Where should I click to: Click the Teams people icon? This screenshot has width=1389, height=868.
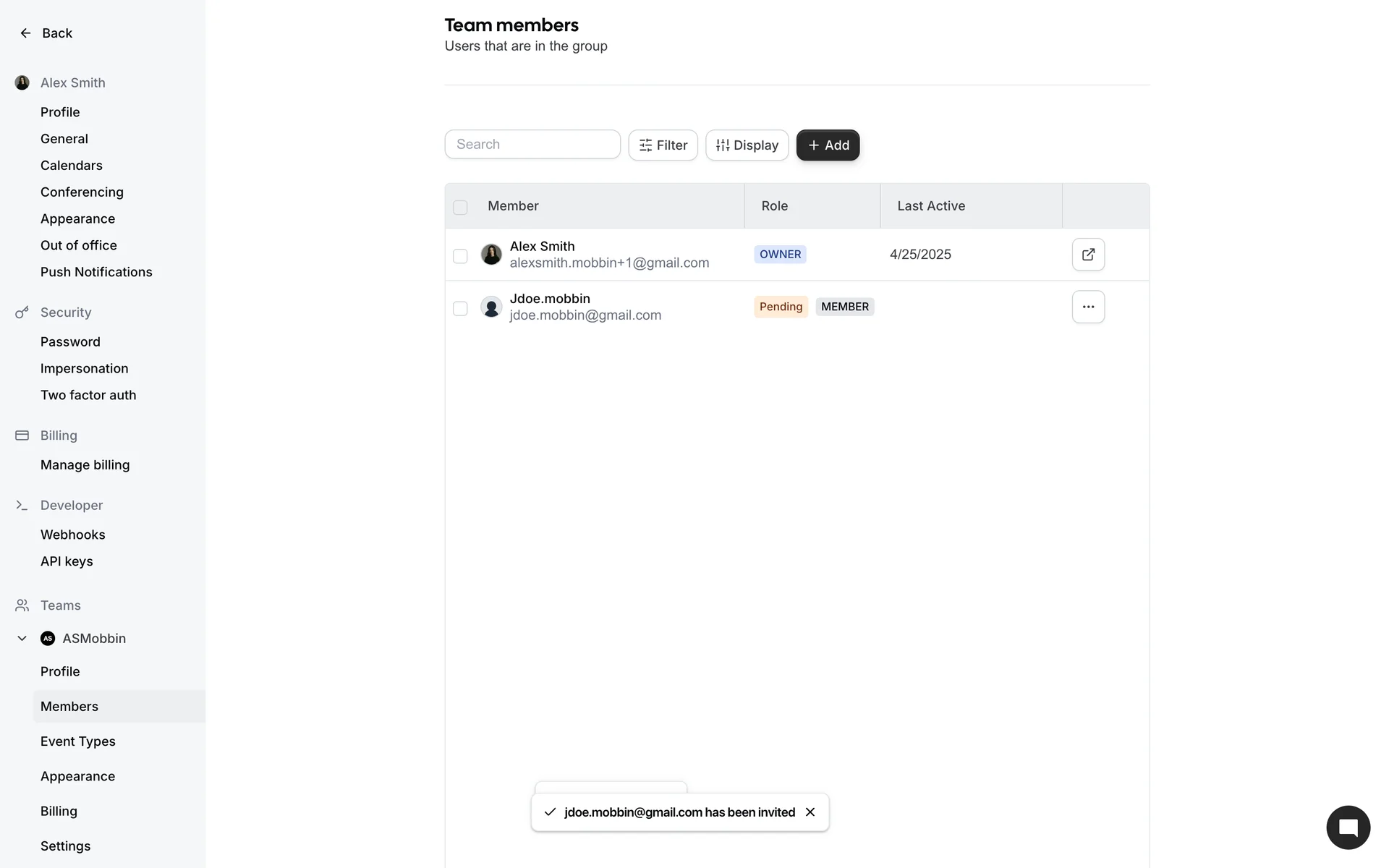(22, 605)
